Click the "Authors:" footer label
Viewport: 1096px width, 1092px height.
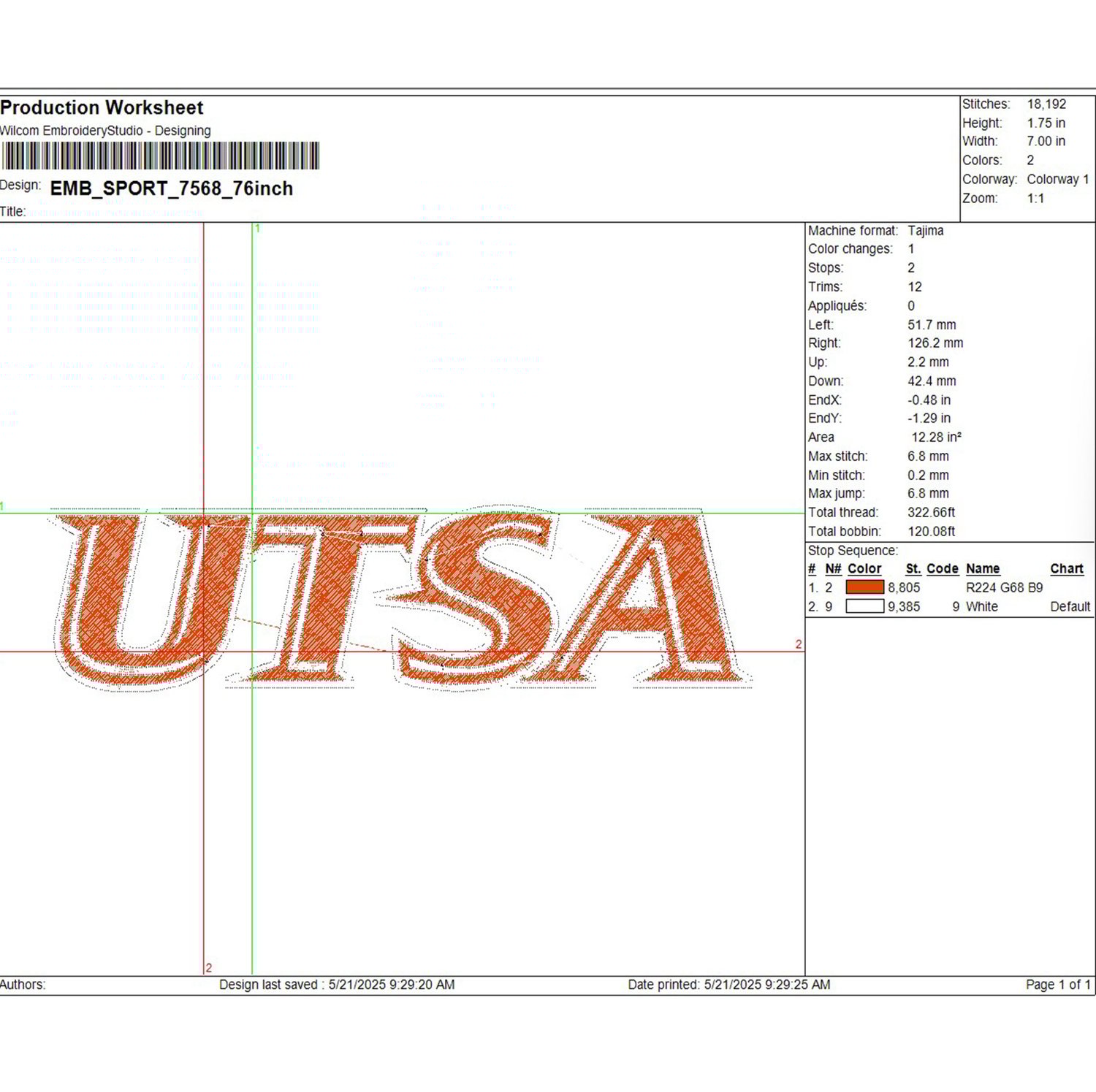(x=23, y=985)
